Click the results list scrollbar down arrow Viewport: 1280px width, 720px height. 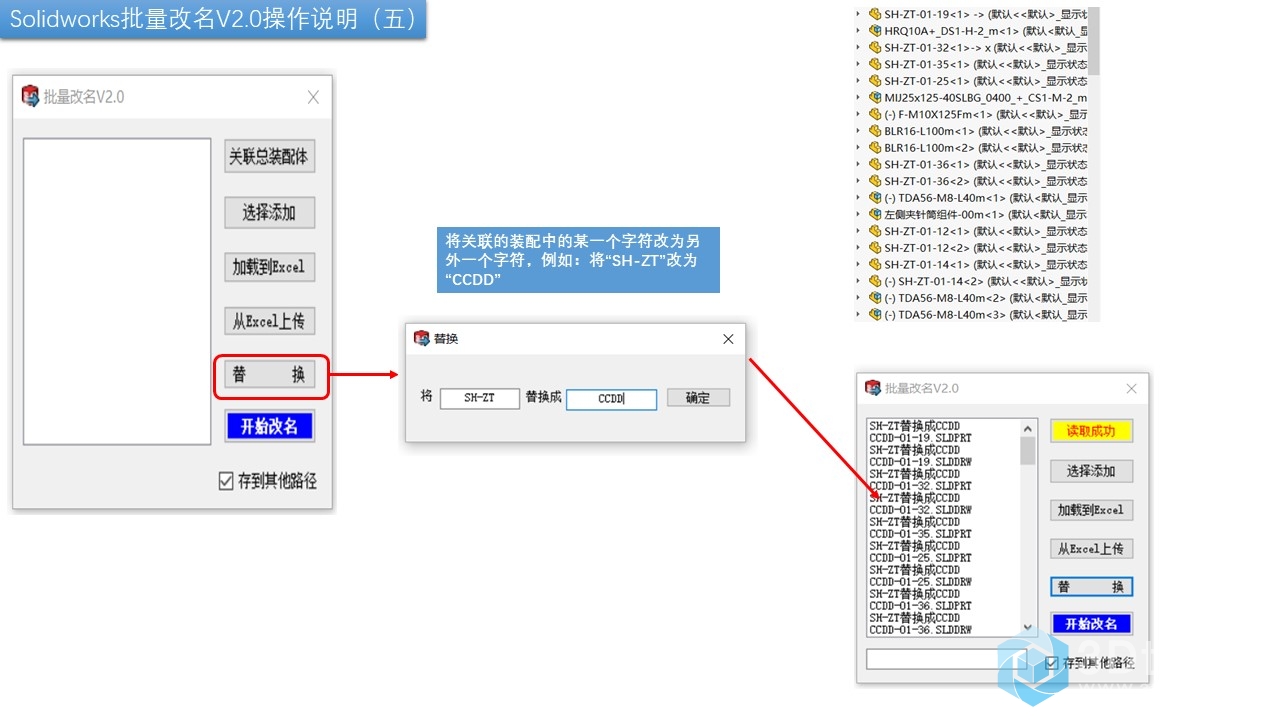(x=1028, y=628)
